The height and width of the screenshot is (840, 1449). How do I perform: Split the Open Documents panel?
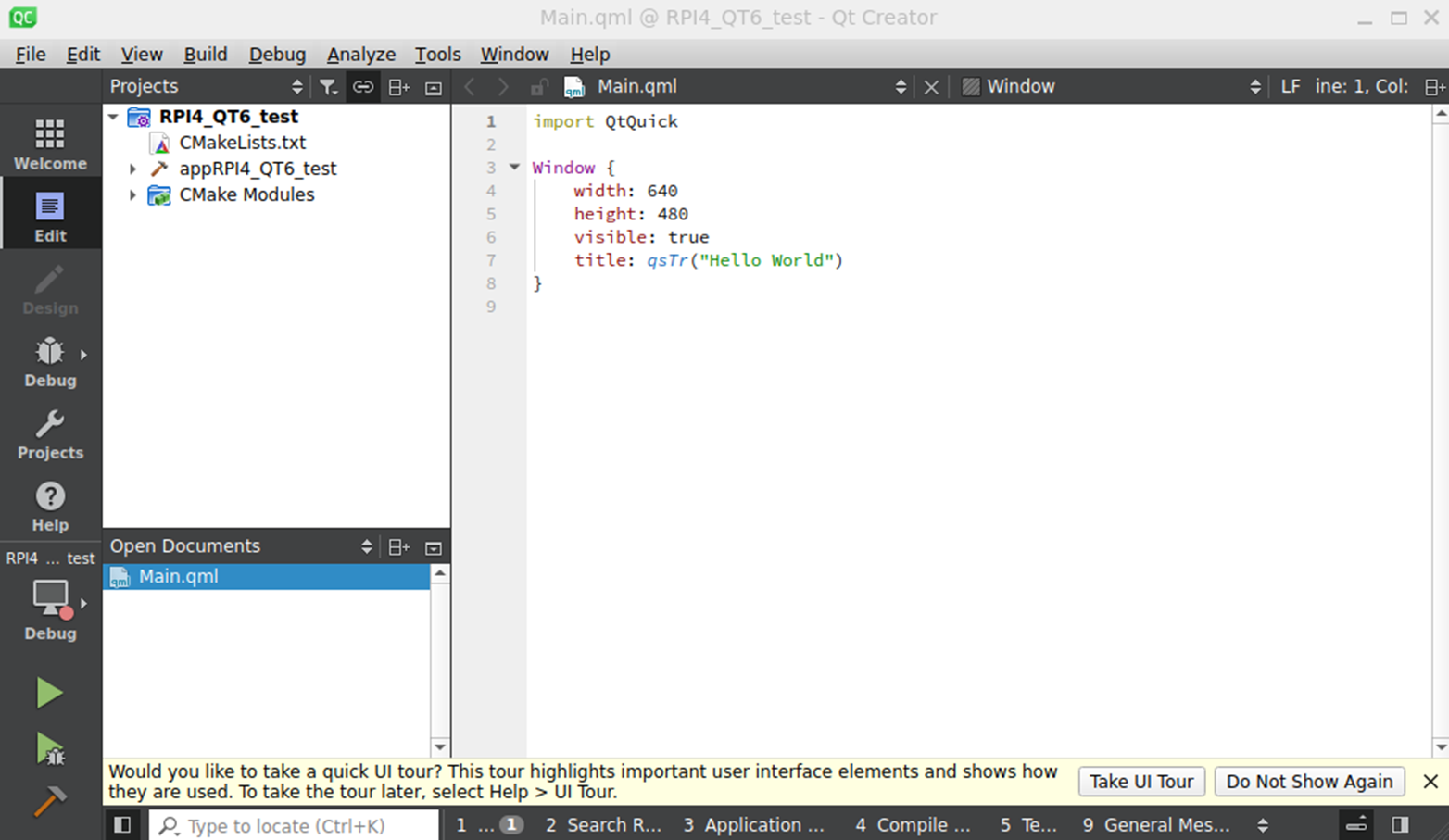[x=399, y=546]
